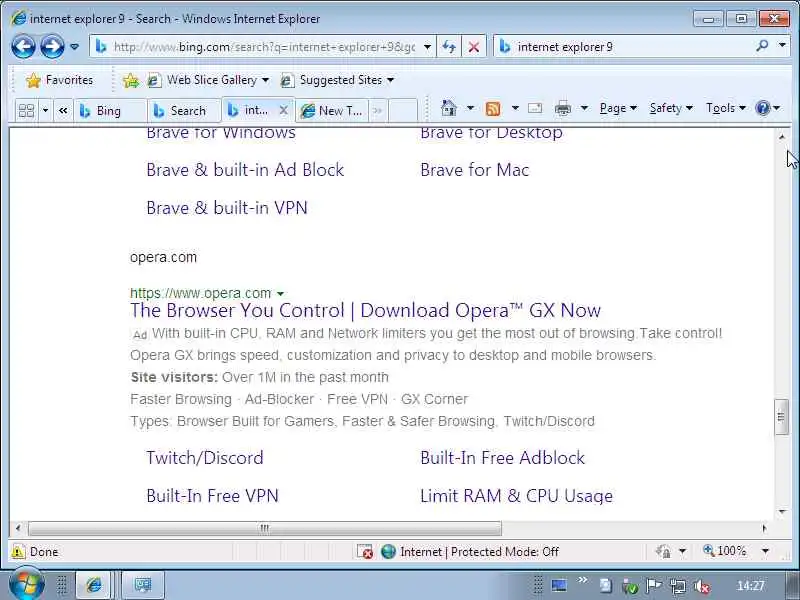Click the Read Mail envelope icon
800x600 pixels.
coord(535,108)
